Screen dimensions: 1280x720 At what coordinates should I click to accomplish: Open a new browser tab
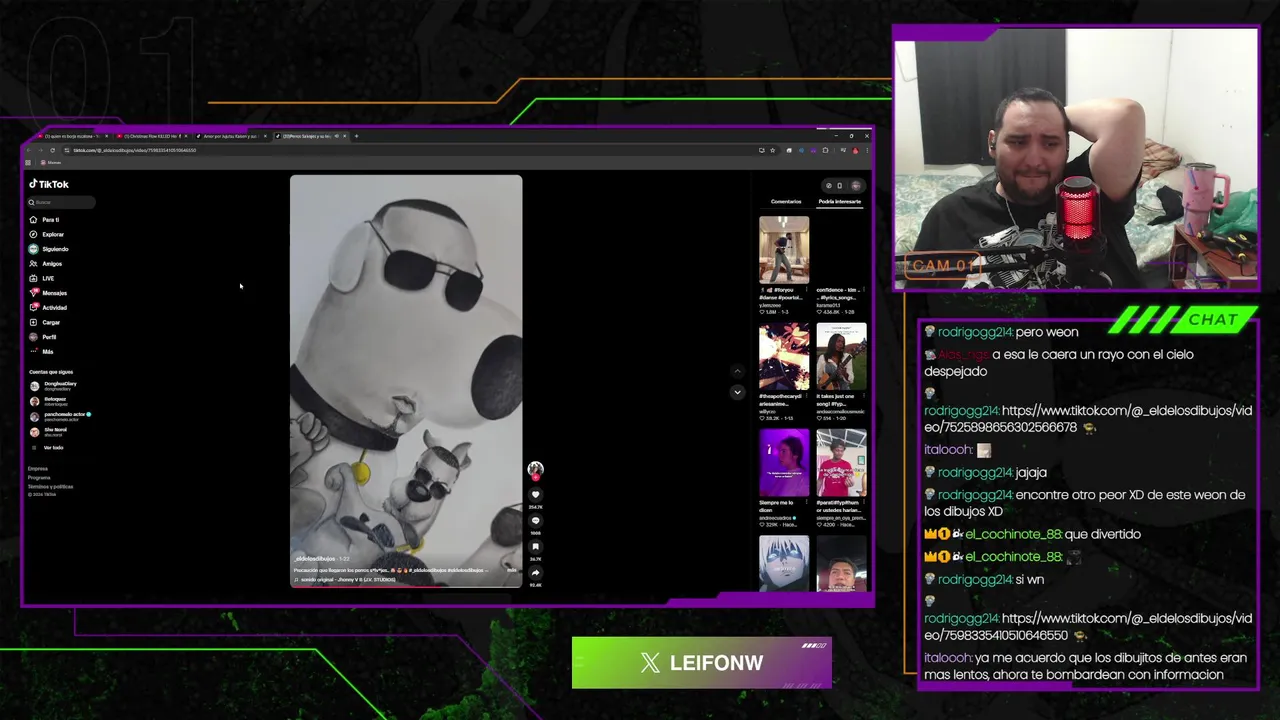[357, 136]
